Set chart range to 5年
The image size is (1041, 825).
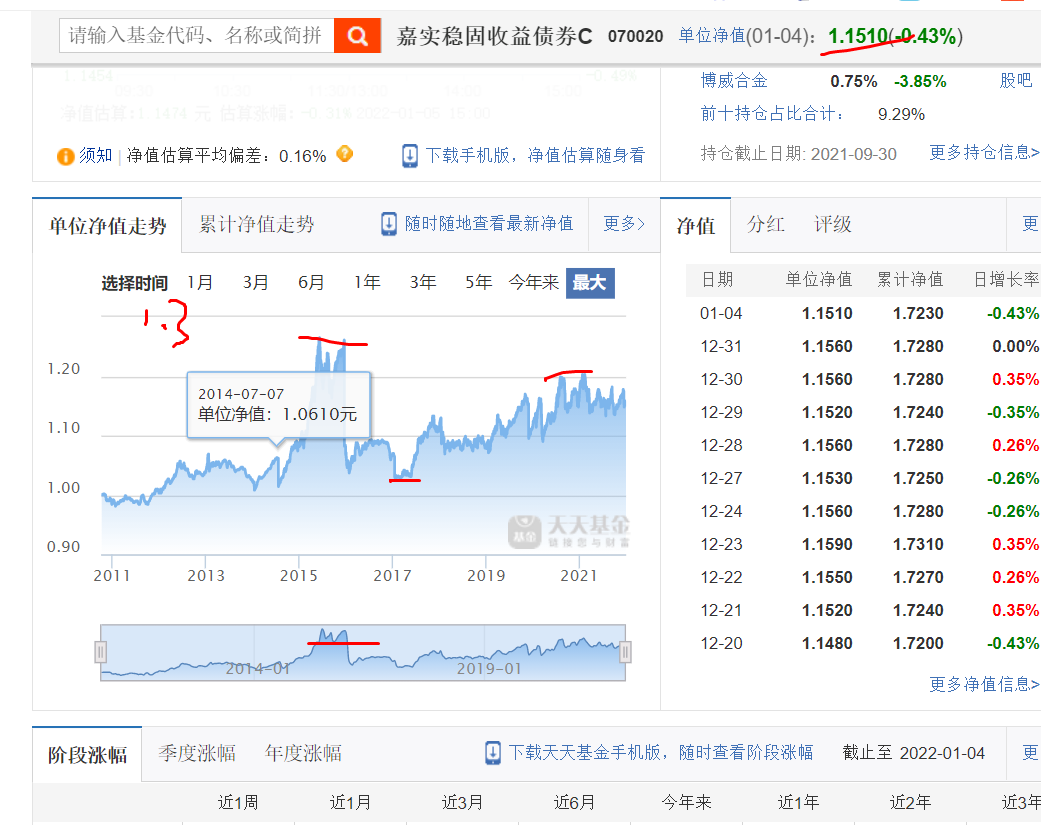point(479,283)
